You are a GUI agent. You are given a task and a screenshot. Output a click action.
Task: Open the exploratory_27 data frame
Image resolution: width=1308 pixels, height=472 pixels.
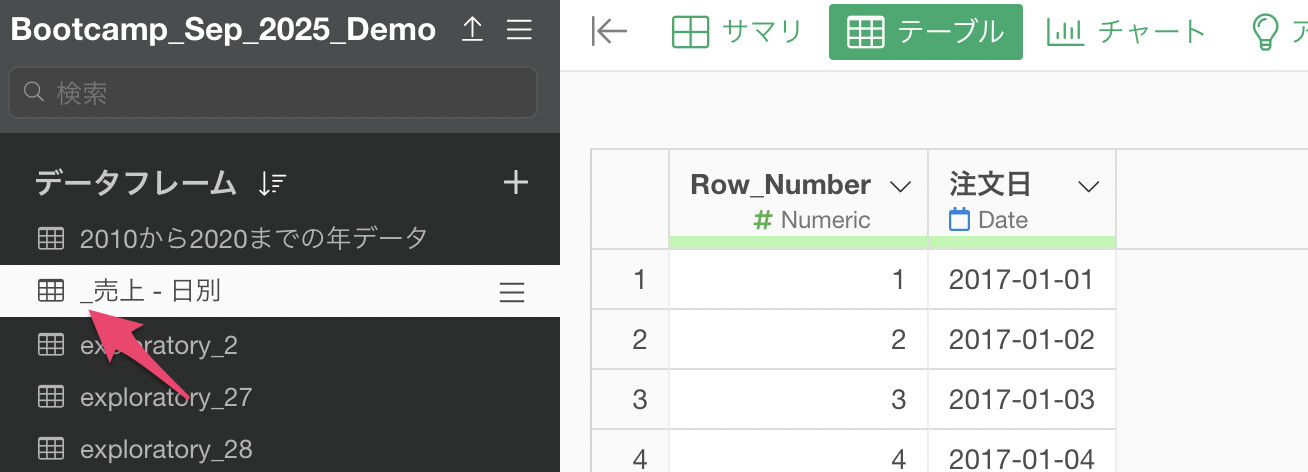[165, 398]
